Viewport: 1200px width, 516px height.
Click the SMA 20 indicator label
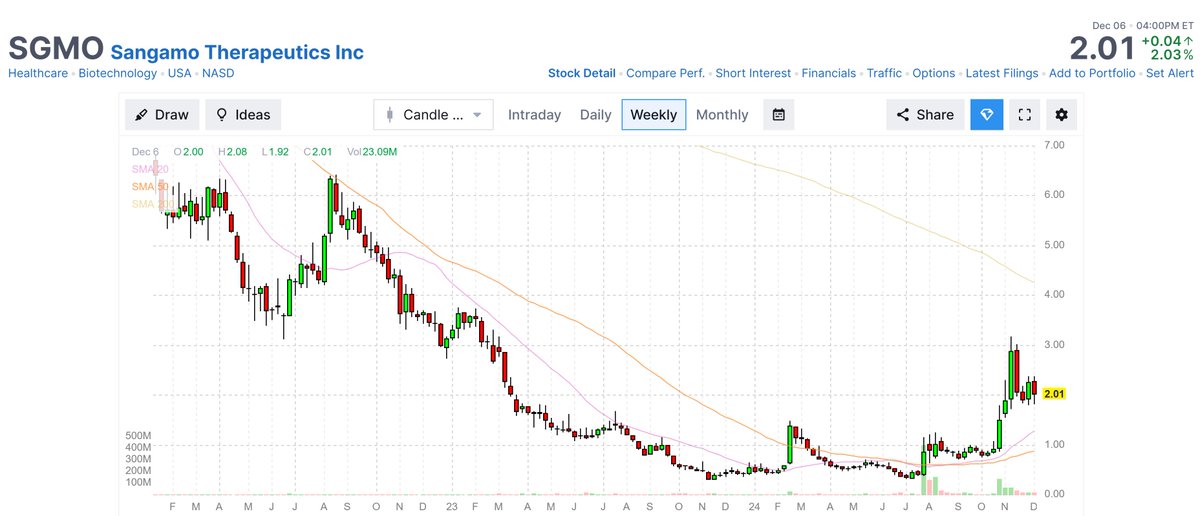[150, 169]
